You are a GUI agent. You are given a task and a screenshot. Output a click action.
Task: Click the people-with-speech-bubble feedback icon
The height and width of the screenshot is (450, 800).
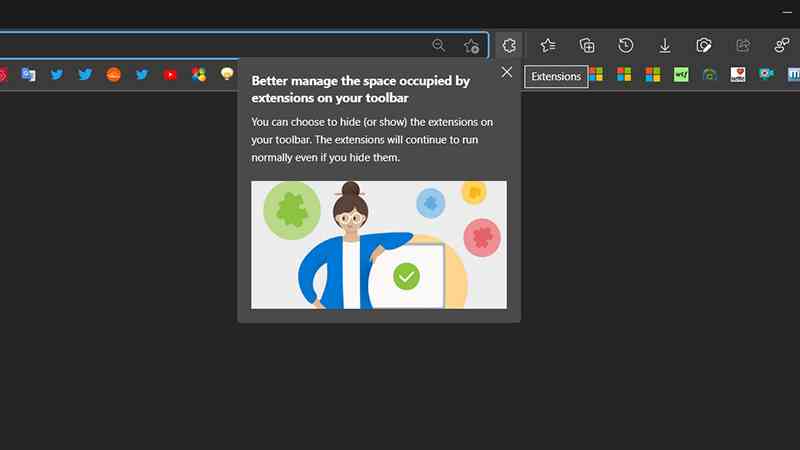[782, 45]
